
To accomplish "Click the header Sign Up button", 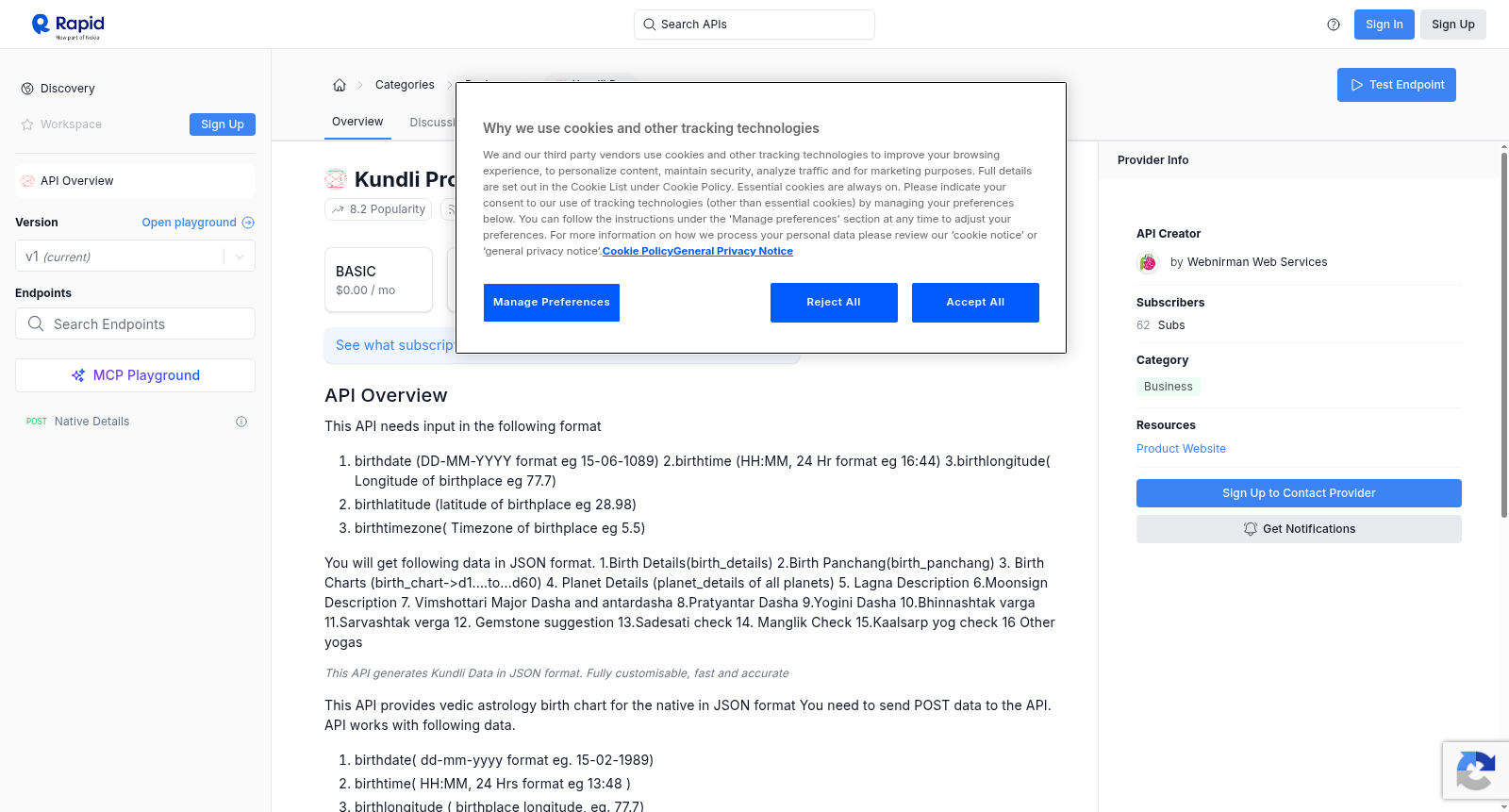I will [1452, 25].
